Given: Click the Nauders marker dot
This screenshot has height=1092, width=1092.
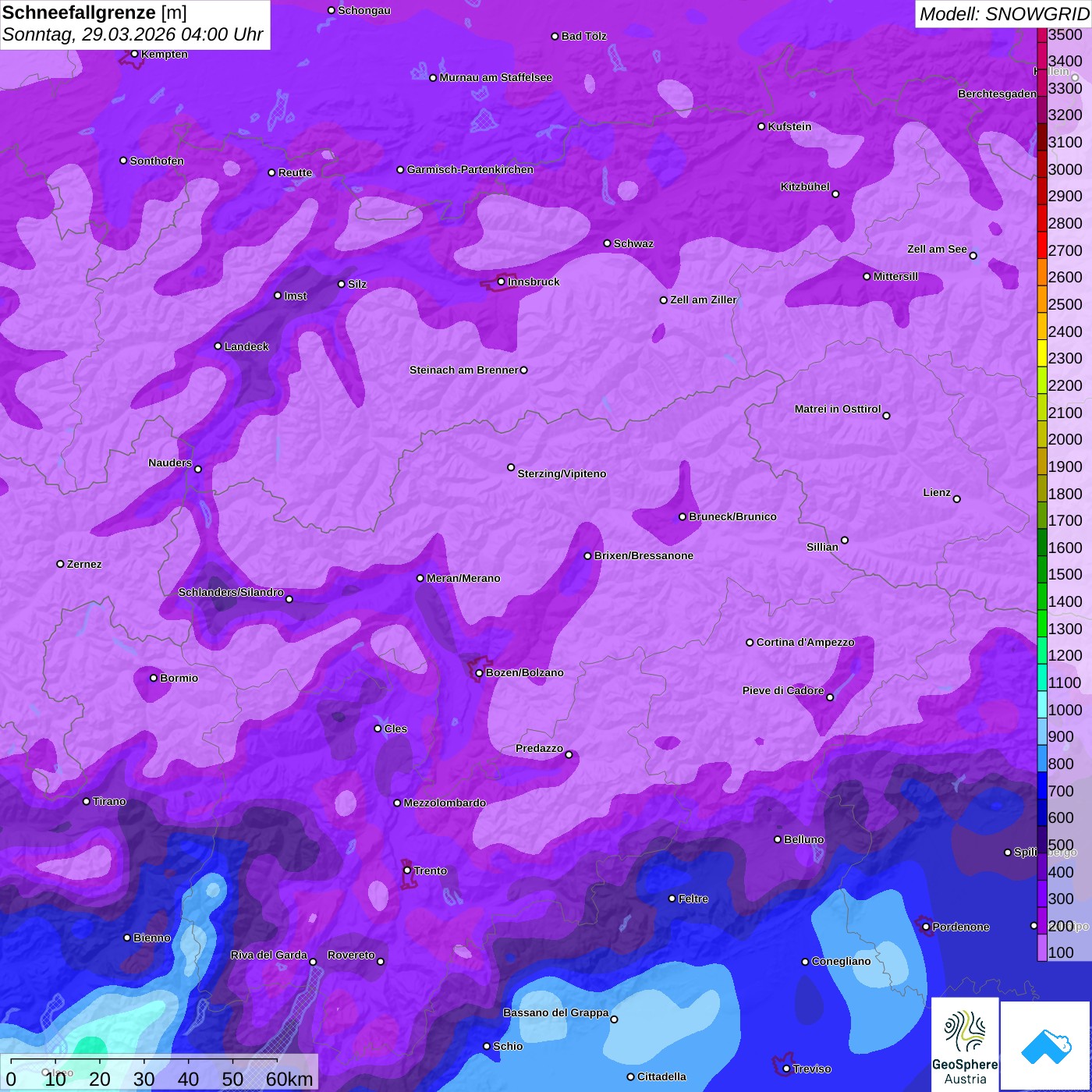Looking at the screenshot, I should [198, 469].
